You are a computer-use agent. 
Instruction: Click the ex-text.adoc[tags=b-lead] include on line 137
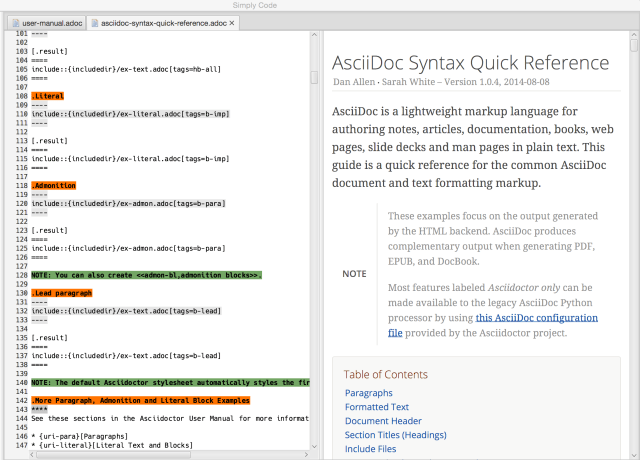(126, 356)
